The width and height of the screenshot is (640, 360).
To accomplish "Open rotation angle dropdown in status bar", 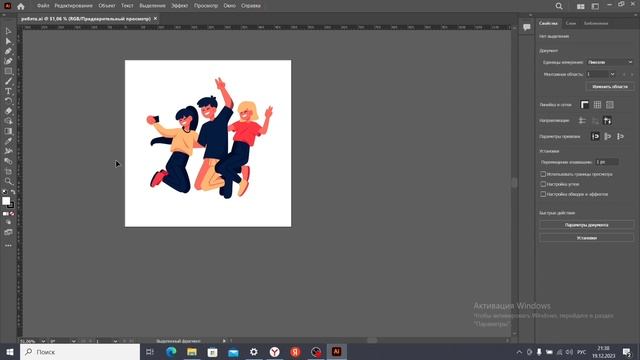I will click(x=73, y=341).
